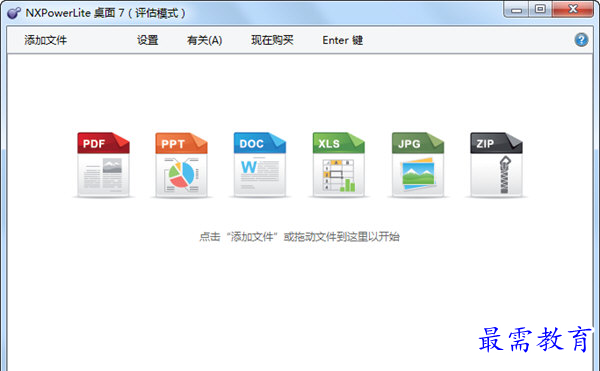Click the 现在购买 buy now item
This screenshot has width=600, height=371.
click(x=272, y=40)
